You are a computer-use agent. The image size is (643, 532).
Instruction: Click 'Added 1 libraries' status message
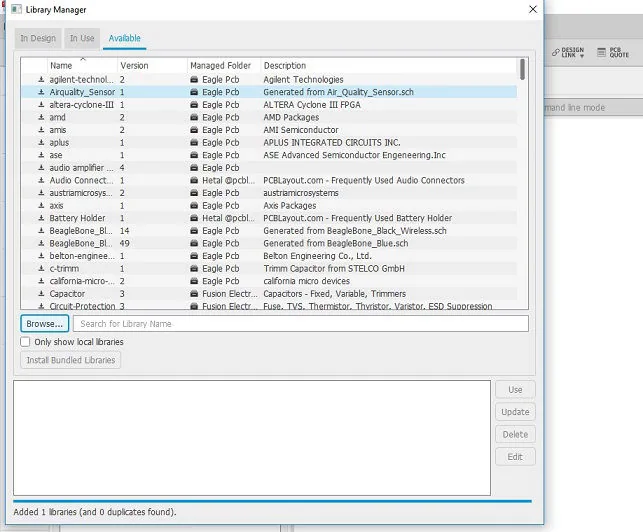click(95, 512)
